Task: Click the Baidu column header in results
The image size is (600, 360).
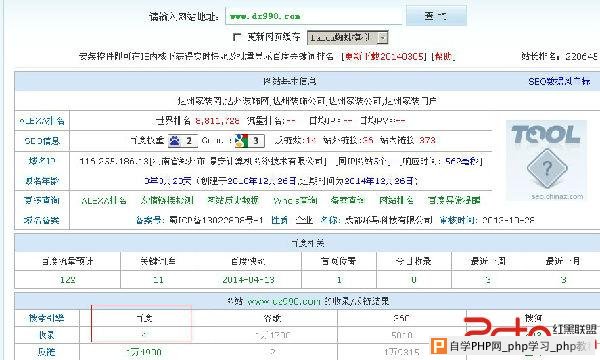Action: pyautogui.click(x=144, y=318)
